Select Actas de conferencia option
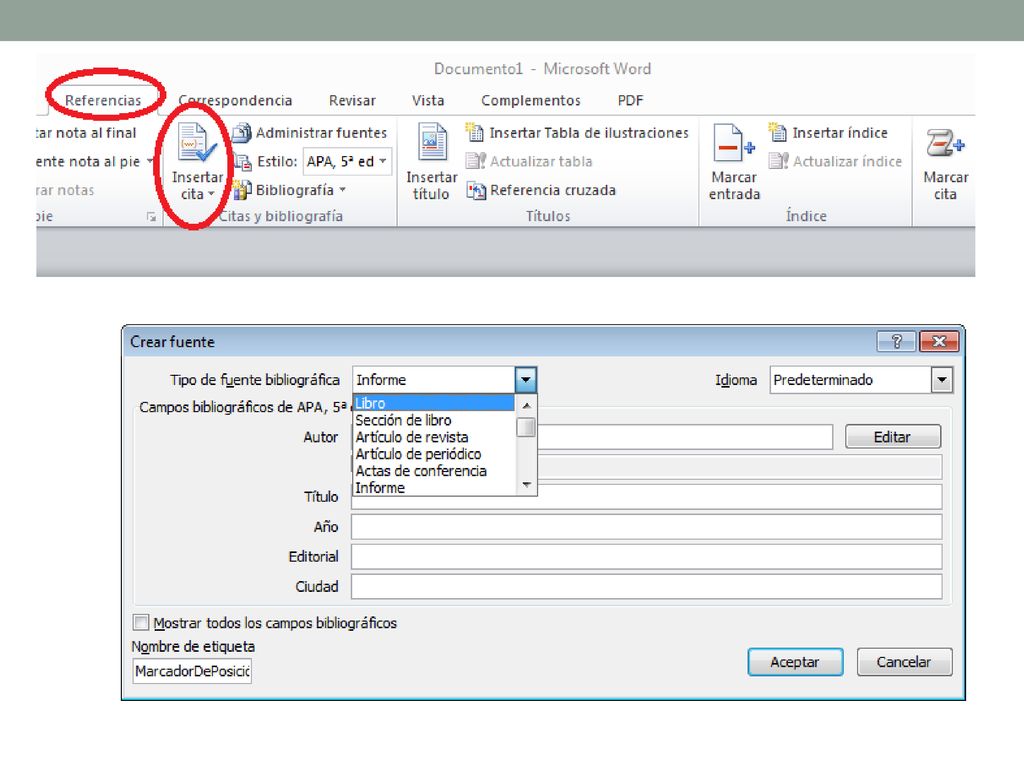The image size is (1024, 768). click(x=434, y=471)
